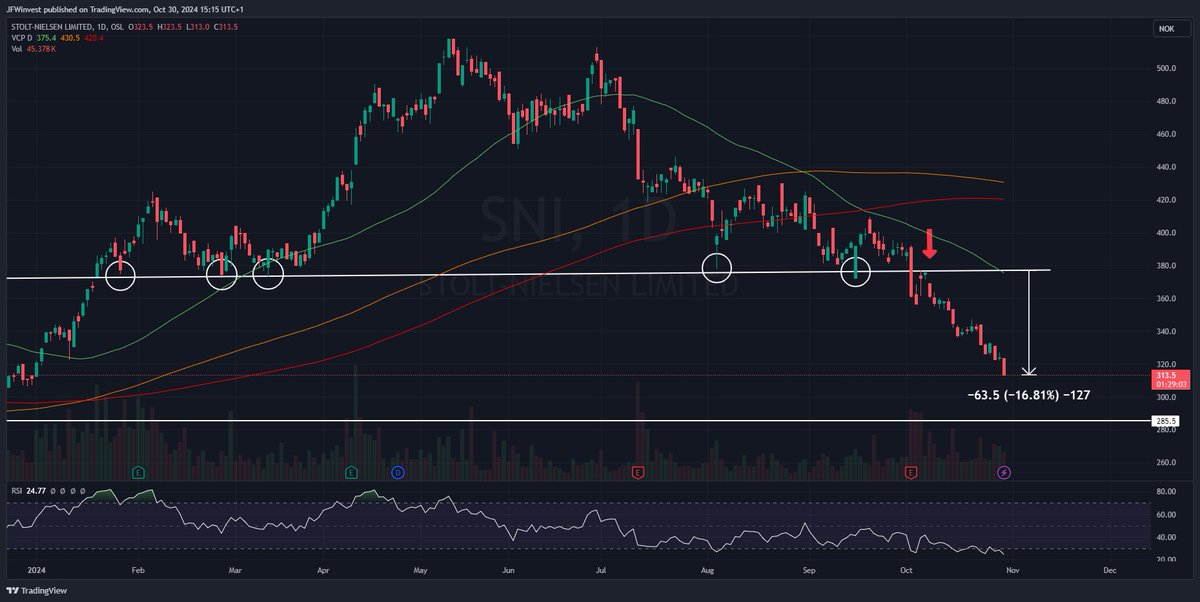Click the Oct time axis label
Image resolution: width=1200 pixels, height=602 pixels.
907,570
